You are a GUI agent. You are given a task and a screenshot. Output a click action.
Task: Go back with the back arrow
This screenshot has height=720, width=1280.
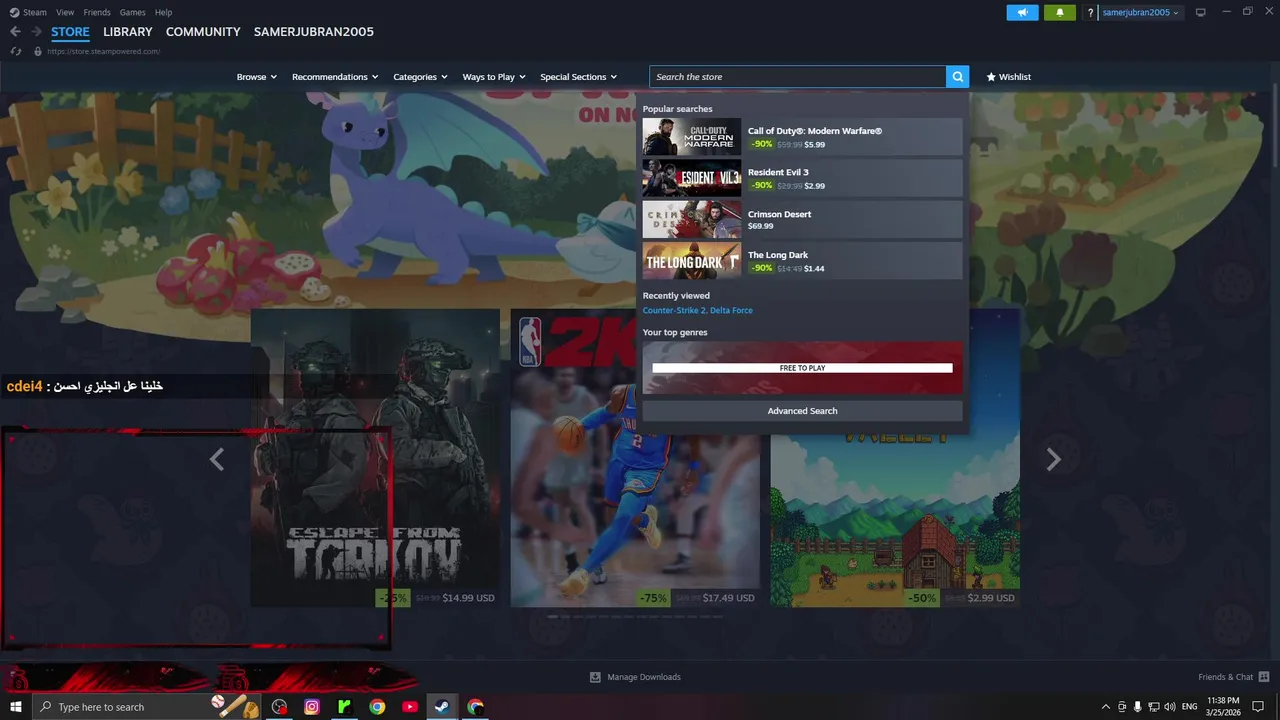(15, 32)
